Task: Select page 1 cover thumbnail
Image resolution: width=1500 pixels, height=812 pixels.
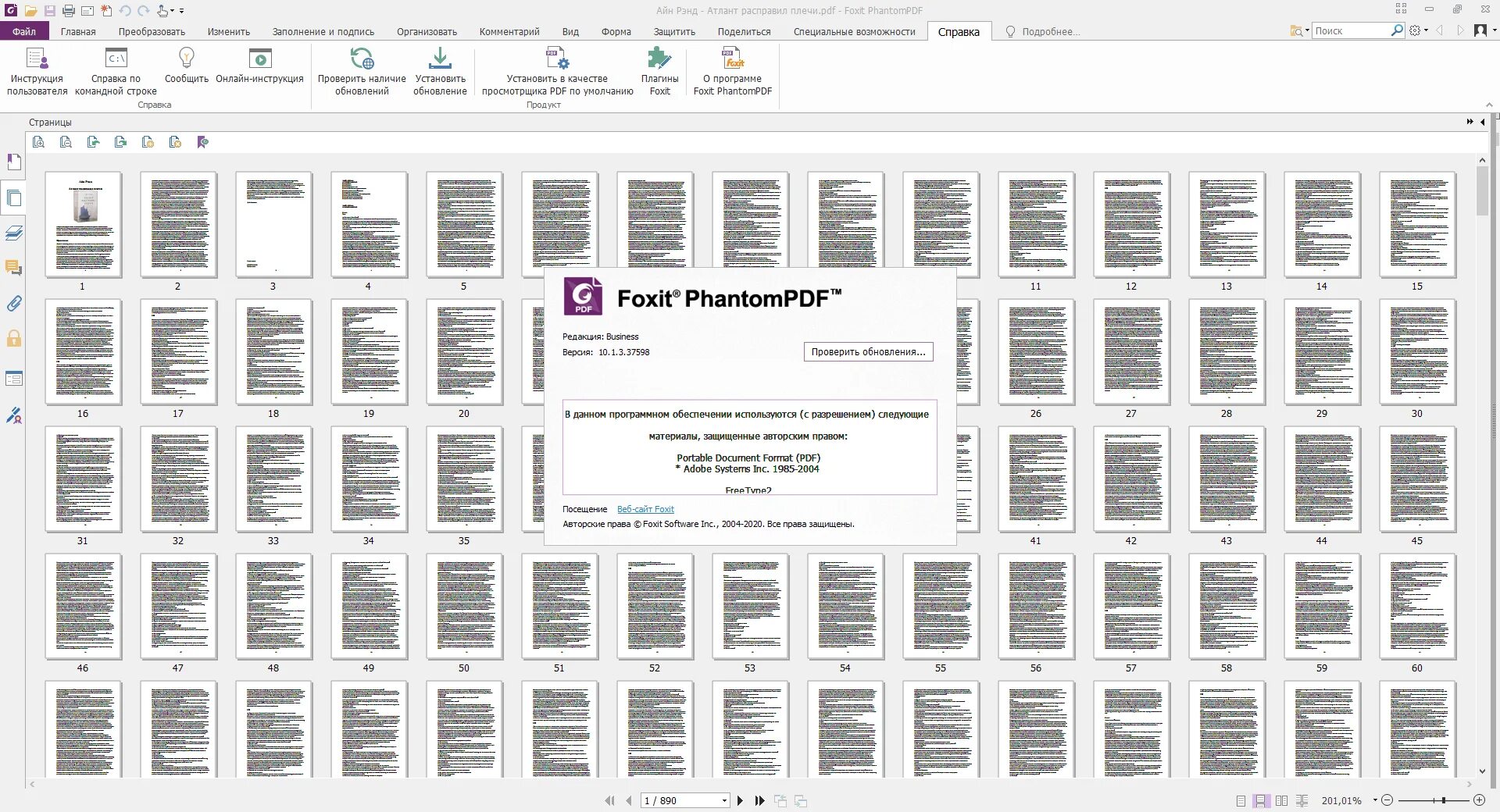Action: 84,225
